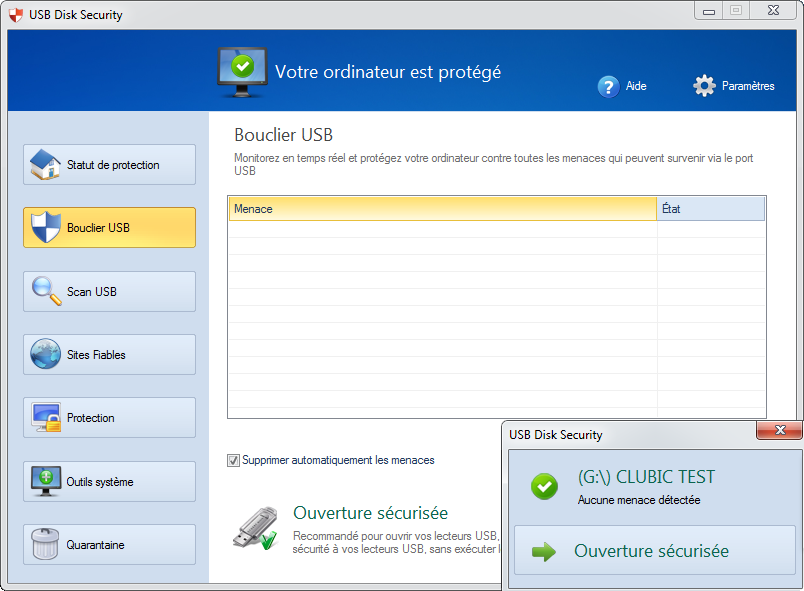This screenshot has width=804, height=591.
Task: Open the Outils système tab label
Action: point(100,482)
